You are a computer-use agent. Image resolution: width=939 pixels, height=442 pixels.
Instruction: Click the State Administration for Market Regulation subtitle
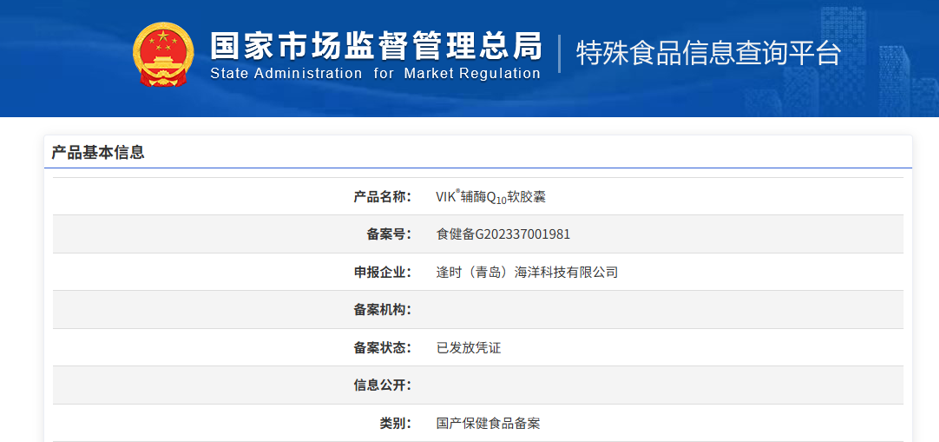coord(375,74)
